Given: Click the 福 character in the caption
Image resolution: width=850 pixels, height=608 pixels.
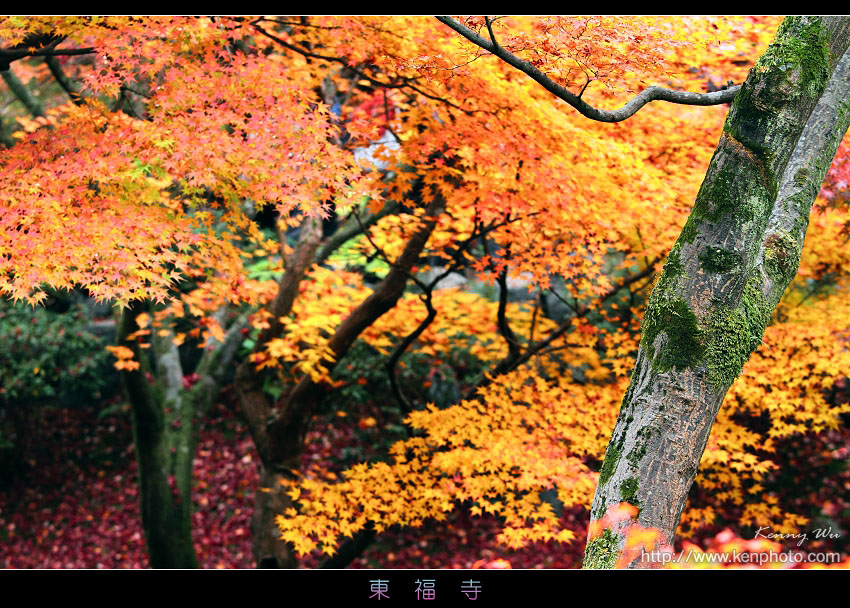Looking at the screenshot, I should click(x=425, y=589).
